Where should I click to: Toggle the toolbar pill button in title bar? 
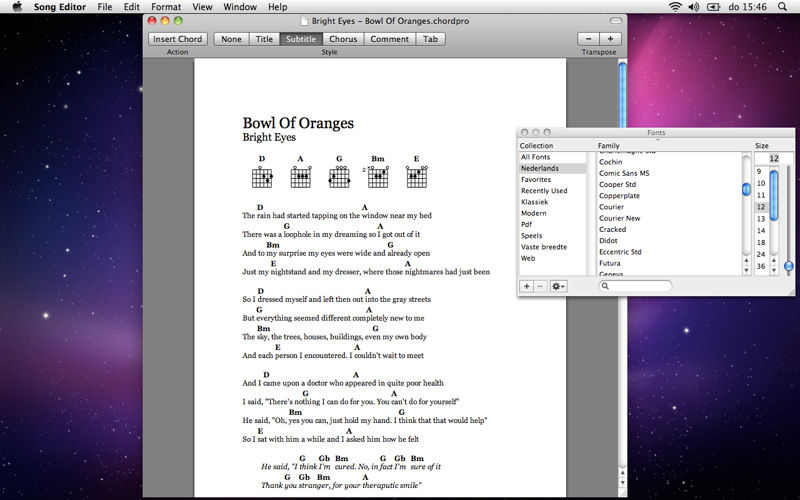click(616, 21)
